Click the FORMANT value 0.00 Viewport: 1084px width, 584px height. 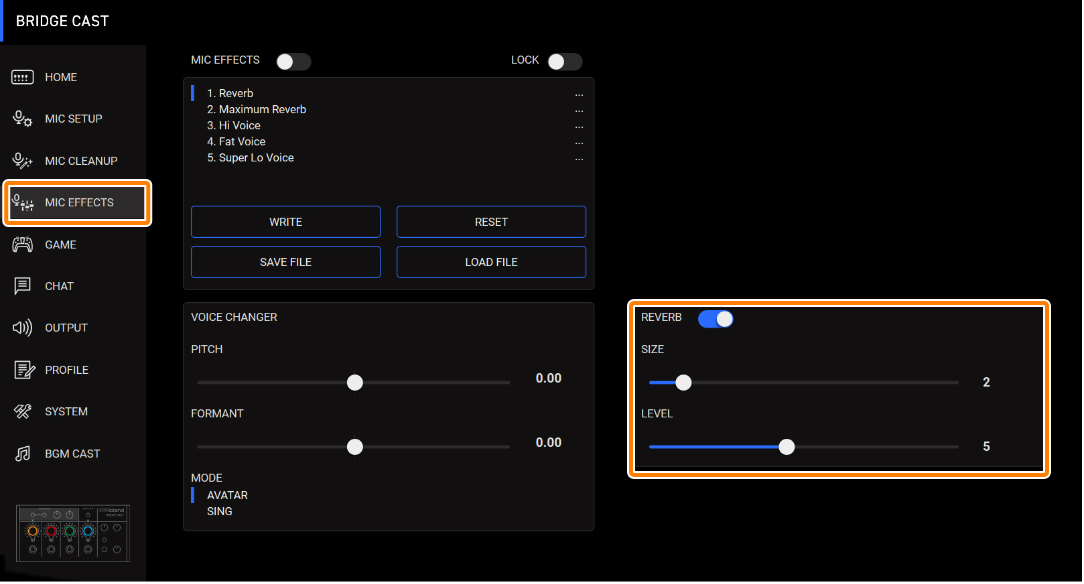point(548,442)
